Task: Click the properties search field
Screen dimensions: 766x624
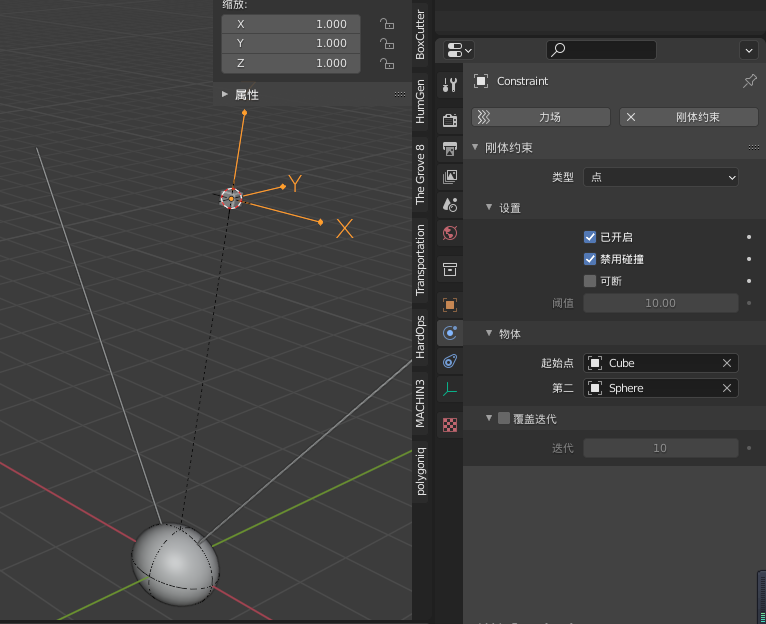Action: (601, 50)
